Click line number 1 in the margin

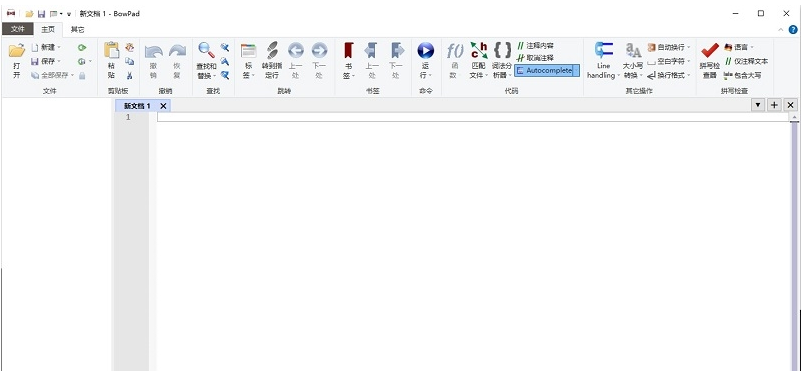pyautogui.click(x=128, y=117)
